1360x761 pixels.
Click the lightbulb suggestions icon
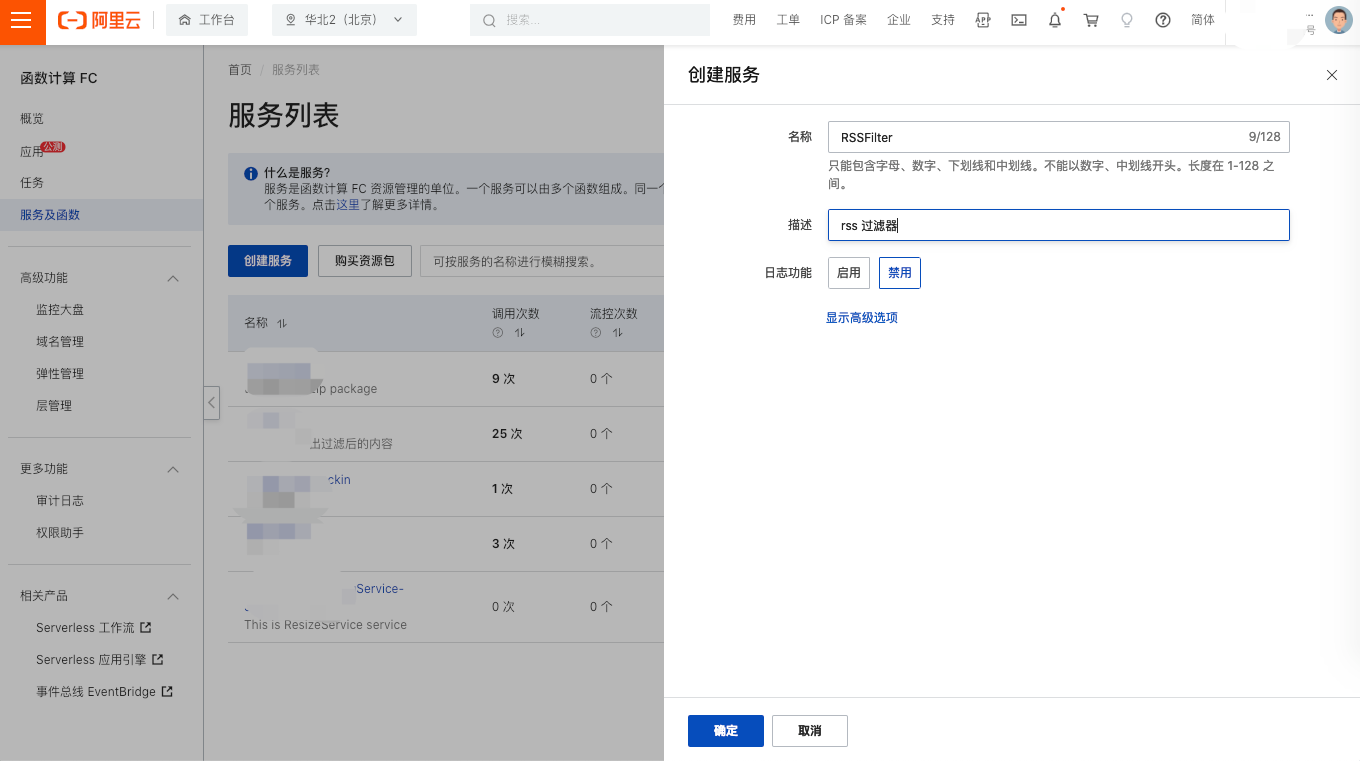pyautogui.click(x=1127, y=20)
